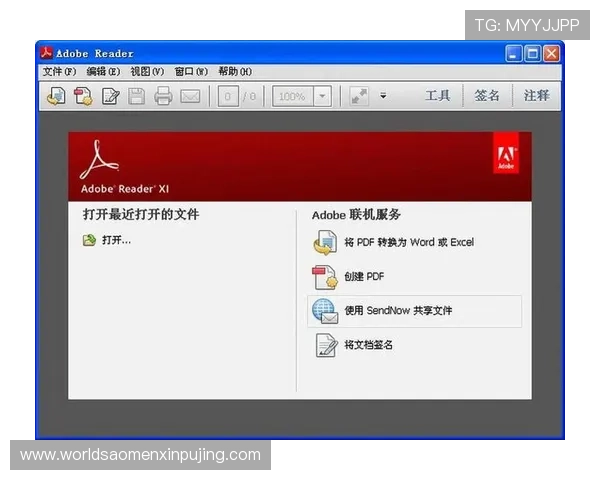
Task: Minimize the Adobe Reader window
Action: tap(513, 53)
